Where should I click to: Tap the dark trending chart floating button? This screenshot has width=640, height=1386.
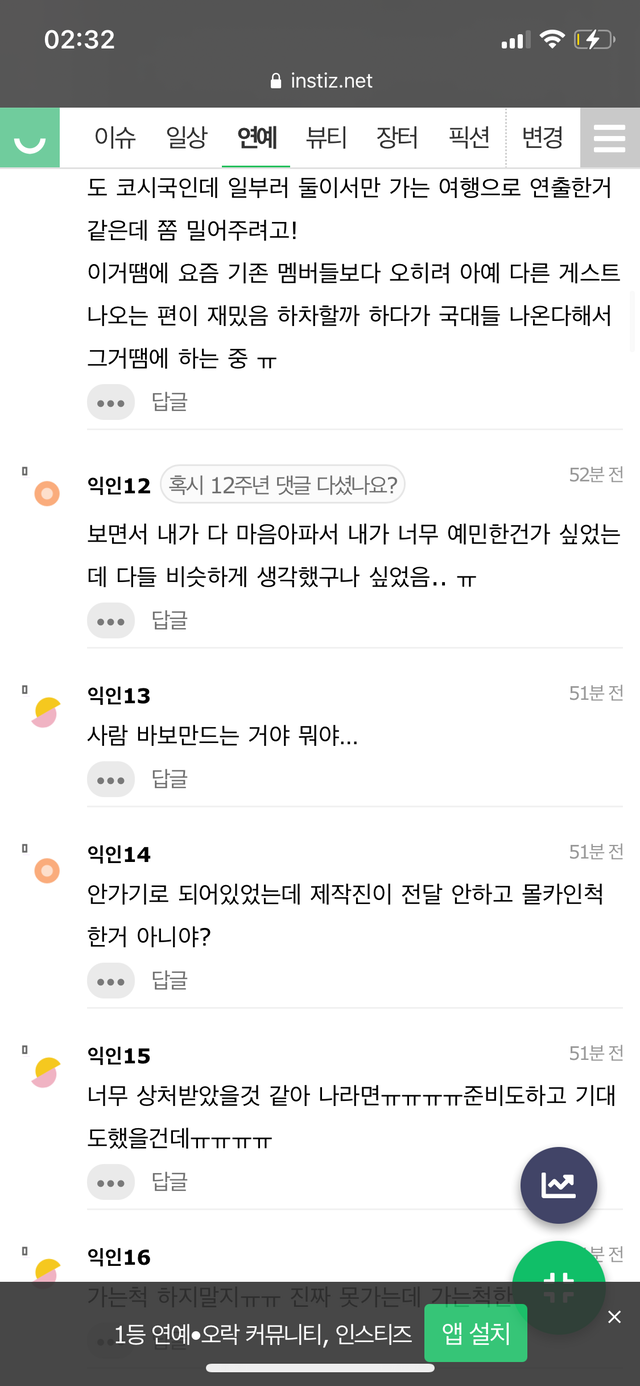click(x=558, y=1186)
